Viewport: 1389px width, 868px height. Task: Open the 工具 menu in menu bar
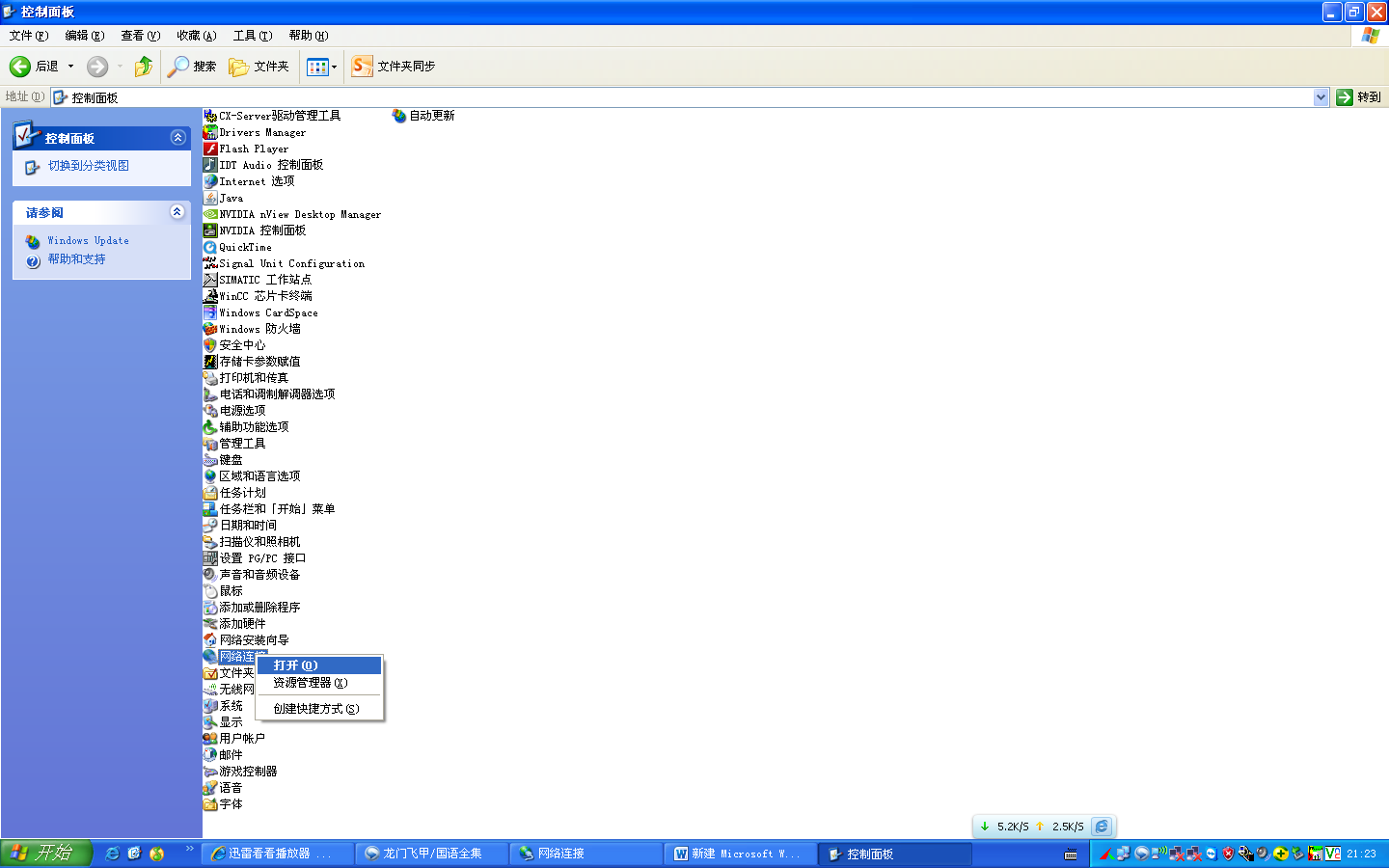(252, 36)
